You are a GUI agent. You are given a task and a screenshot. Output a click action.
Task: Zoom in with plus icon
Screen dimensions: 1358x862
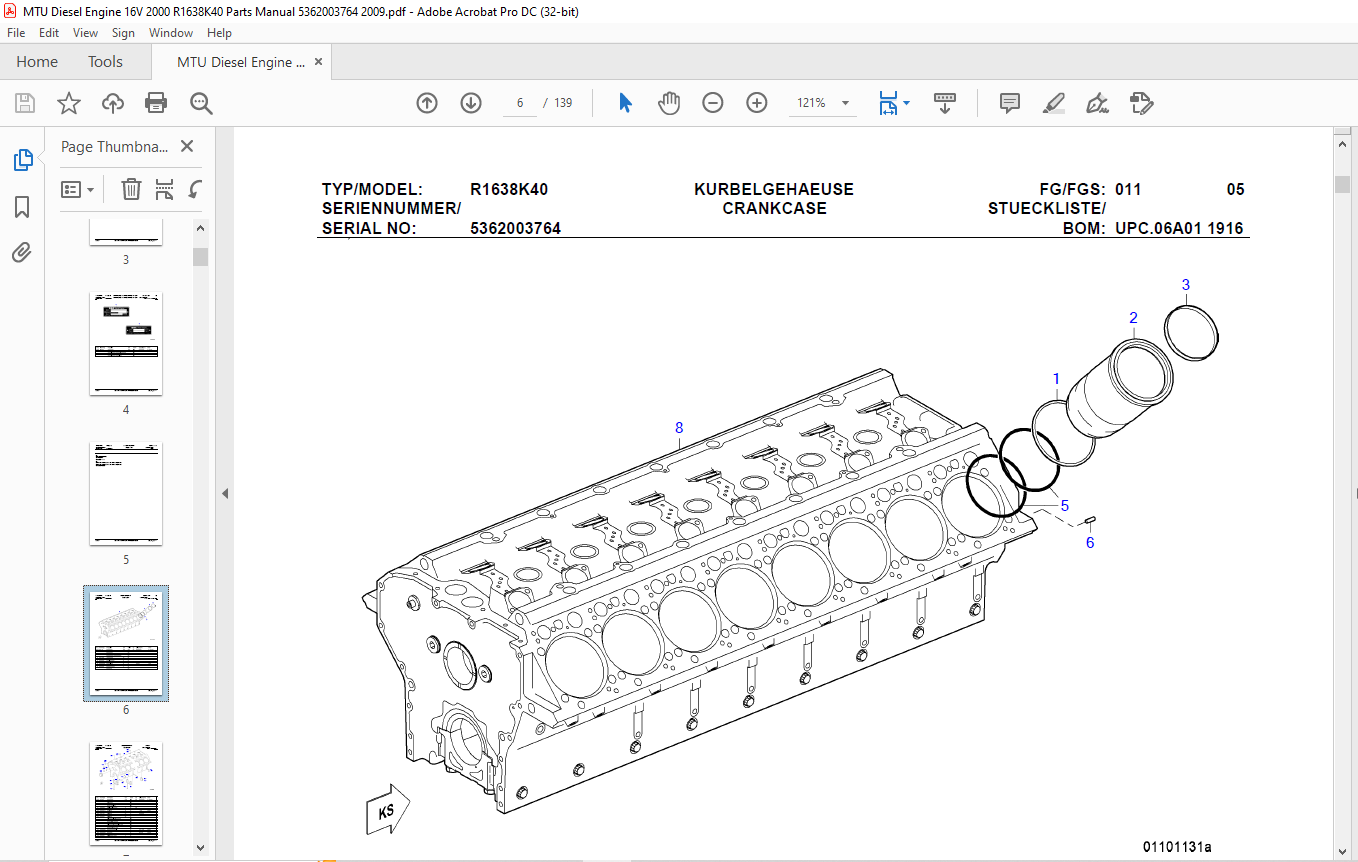[757, 103]
